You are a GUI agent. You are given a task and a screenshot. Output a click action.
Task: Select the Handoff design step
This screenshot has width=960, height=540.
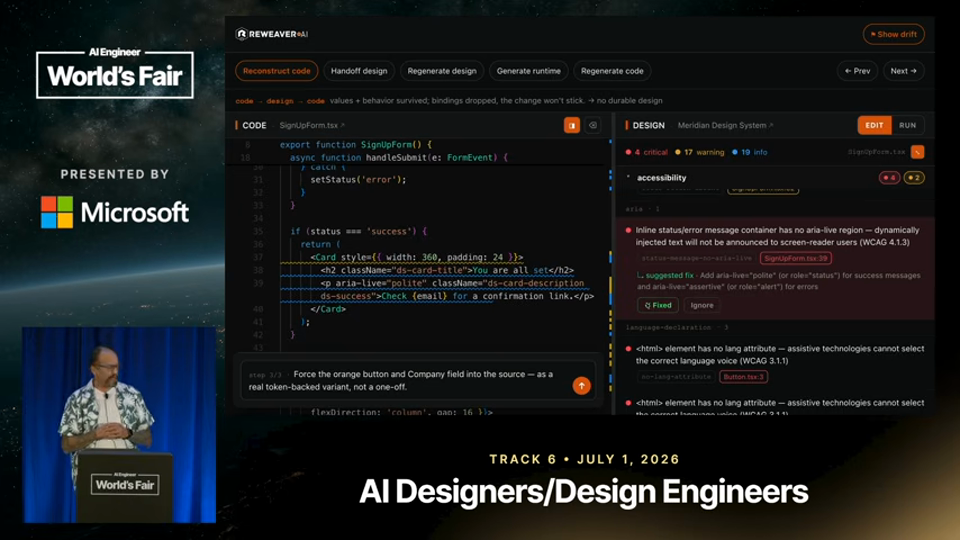tap(359, 71)
